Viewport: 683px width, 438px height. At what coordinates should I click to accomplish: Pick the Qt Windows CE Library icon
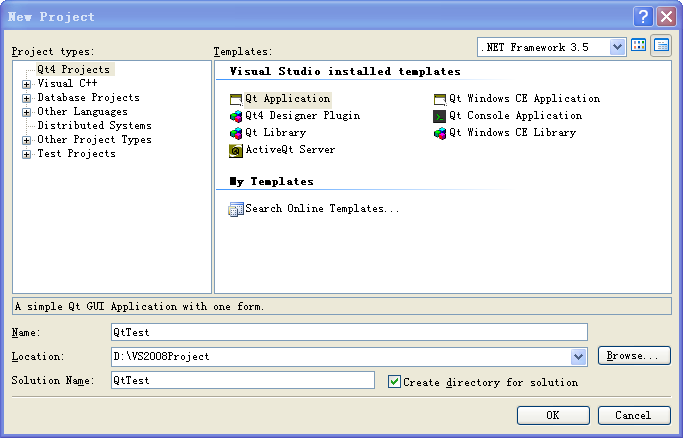pos(440,133)
